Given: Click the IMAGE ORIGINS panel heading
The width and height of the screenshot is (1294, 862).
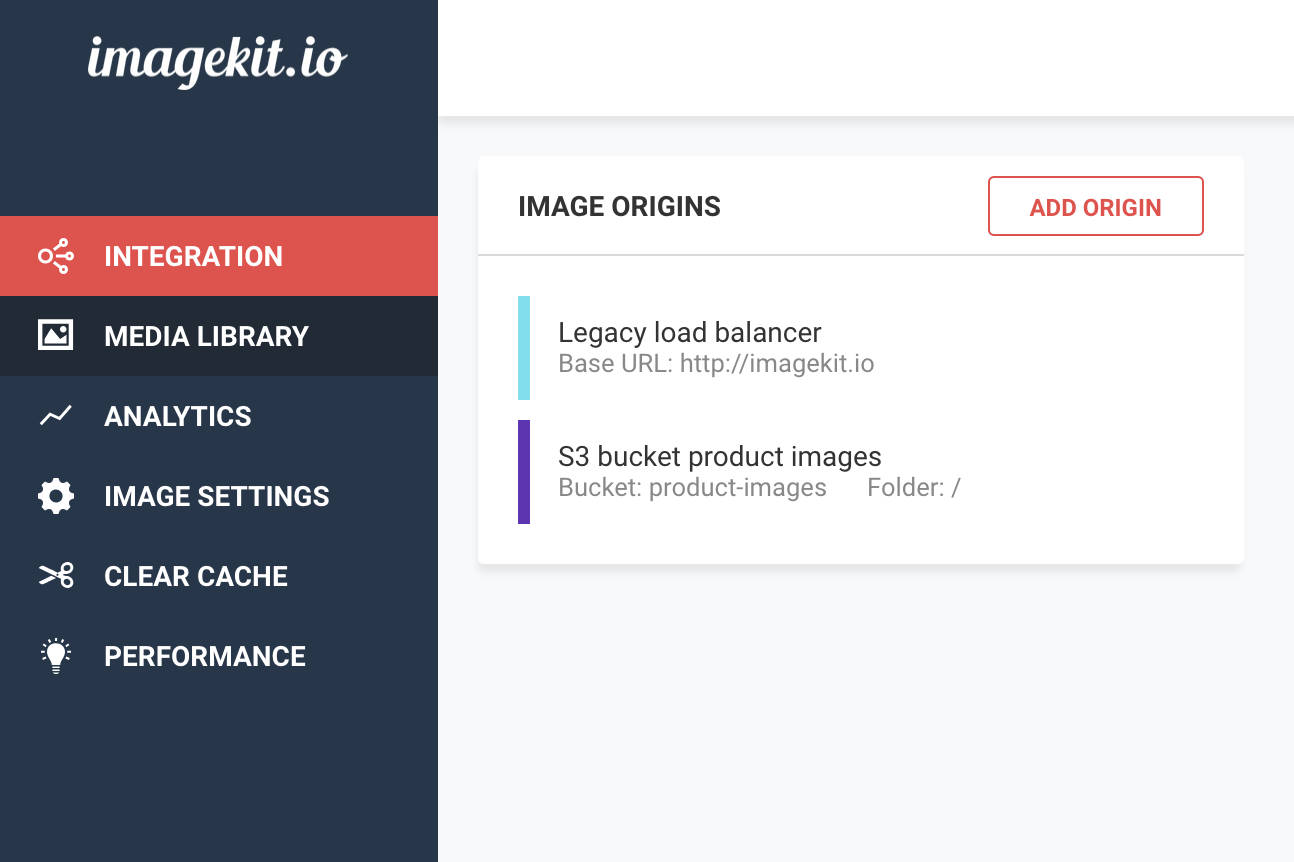Looking at the screenshot, I should point(619,206).
